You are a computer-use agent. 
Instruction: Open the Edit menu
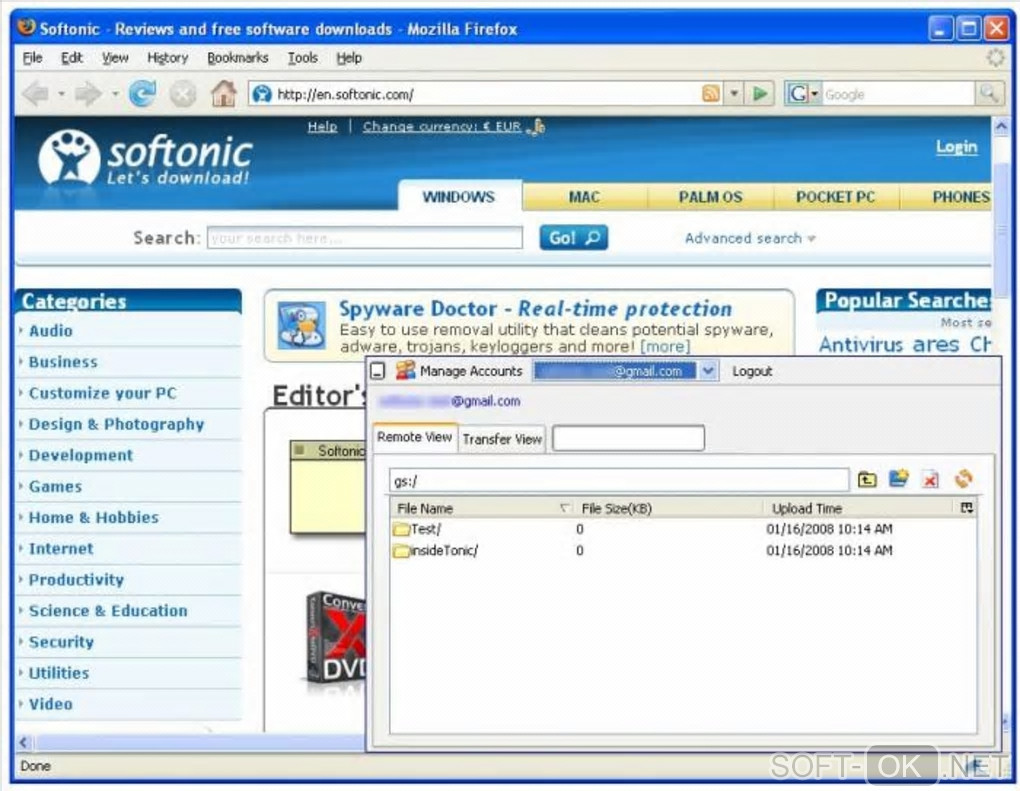point(72,58)
